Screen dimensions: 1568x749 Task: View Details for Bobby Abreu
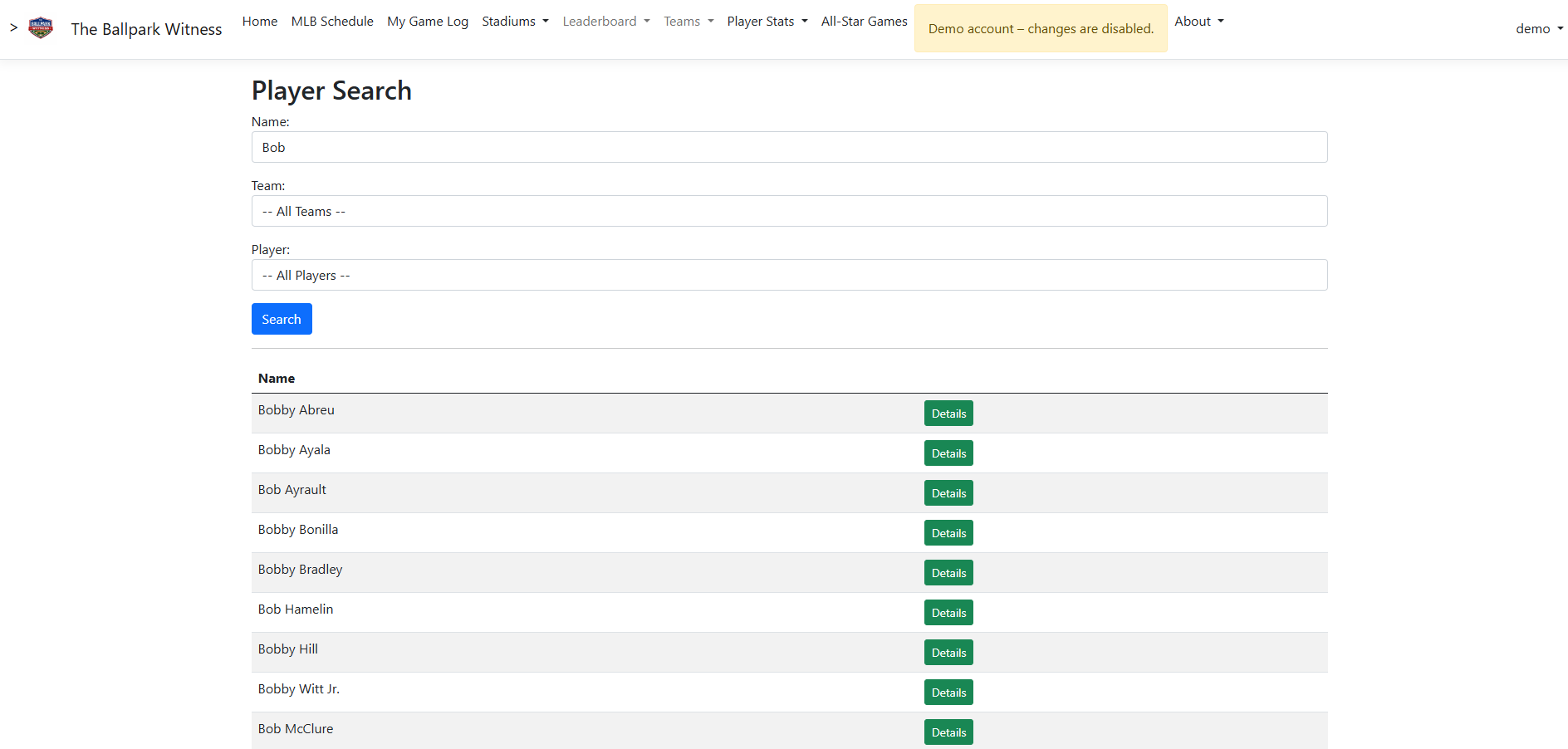click(x=948, y=414)
